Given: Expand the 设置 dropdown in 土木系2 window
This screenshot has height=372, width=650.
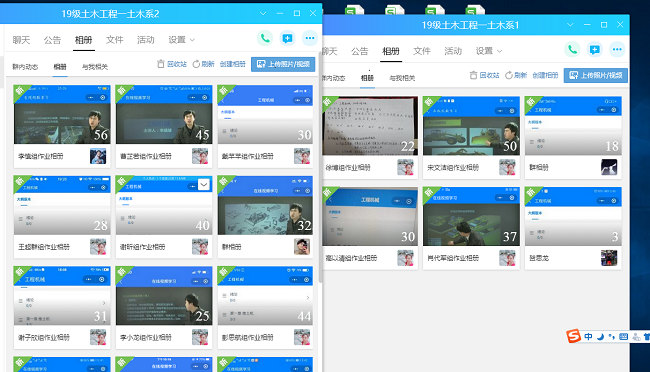Looking at the screenshot, I should point(181,40).
